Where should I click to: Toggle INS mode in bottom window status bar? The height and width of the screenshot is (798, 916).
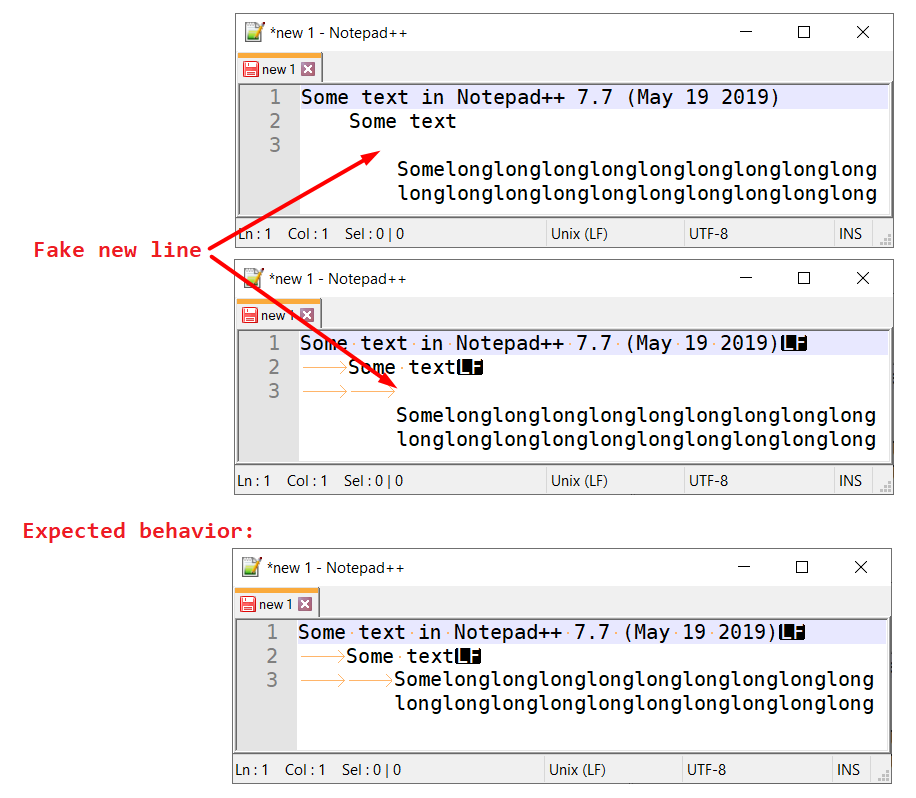click(848, 769)
